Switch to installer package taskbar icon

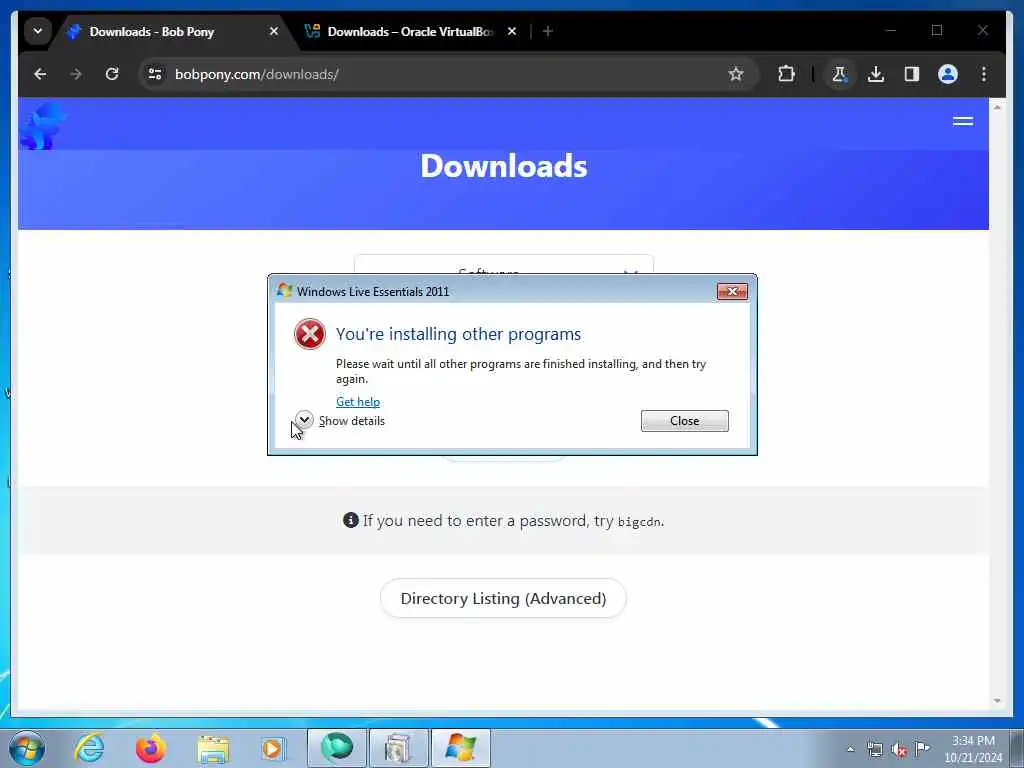point(398,748)
